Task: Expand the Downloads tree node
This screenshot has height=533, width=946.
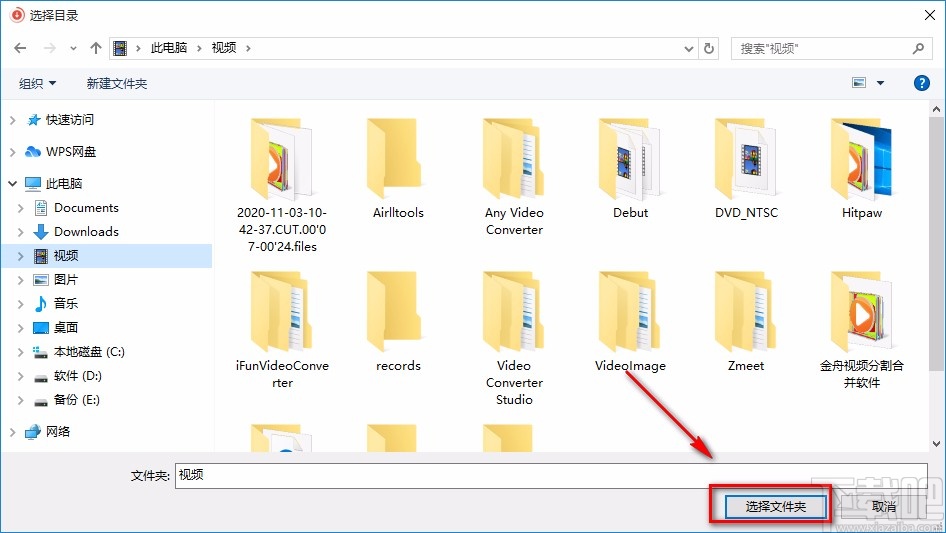Action: point(21,232)
